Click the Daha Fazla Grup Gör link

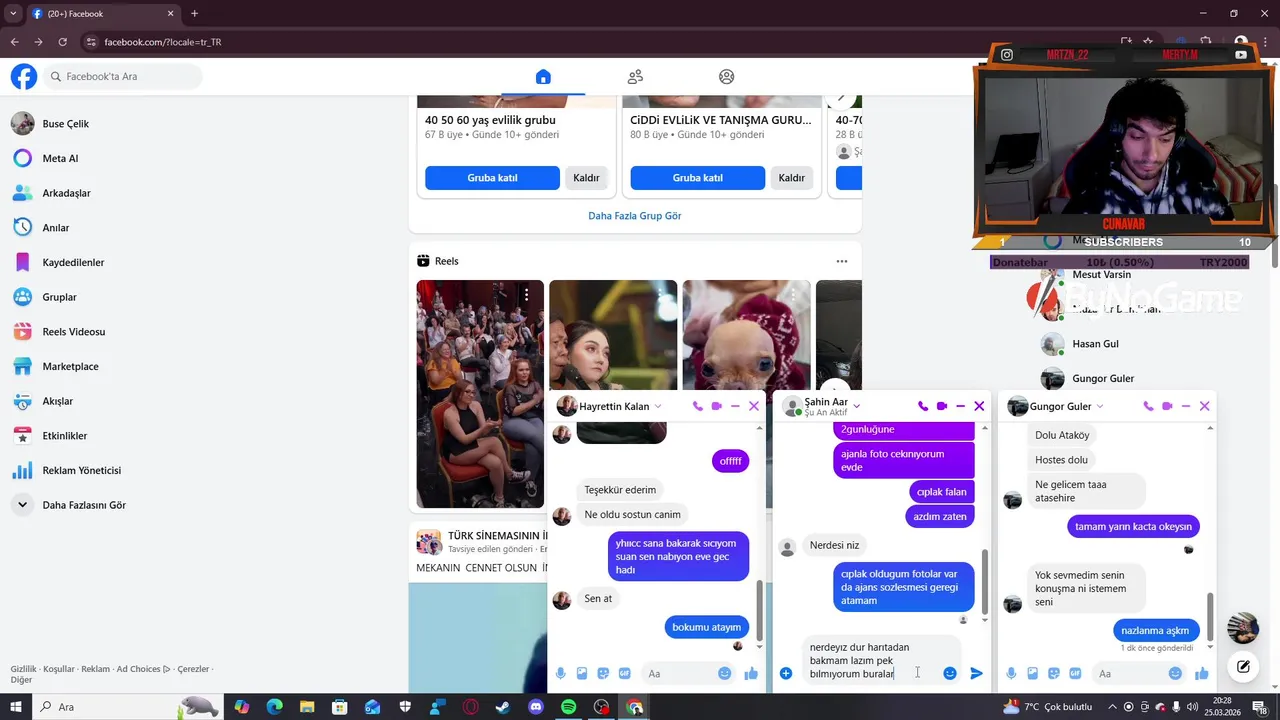click(635, 216)
